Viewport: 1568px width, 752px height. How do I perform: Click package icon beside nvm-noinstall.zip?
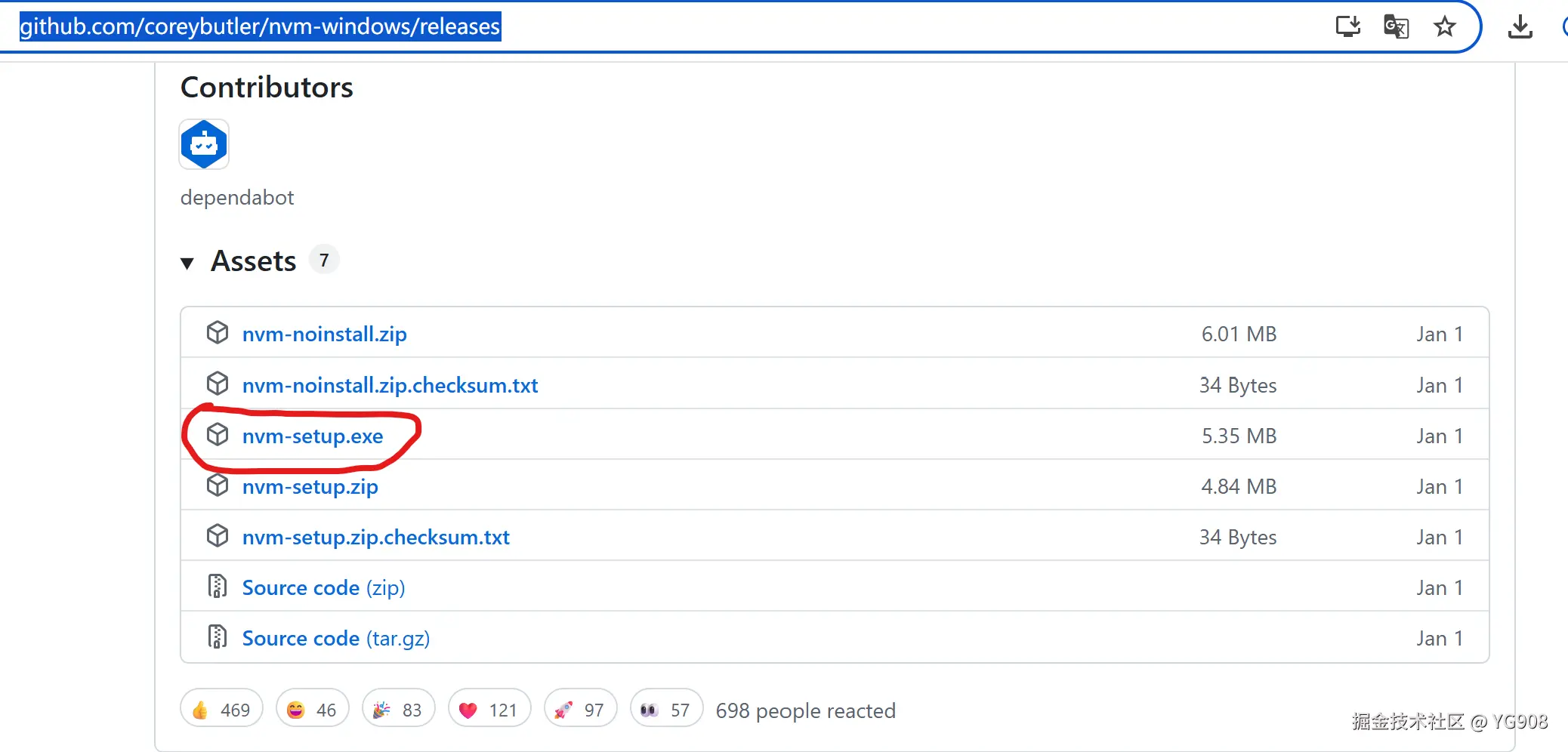coord(218,333)
